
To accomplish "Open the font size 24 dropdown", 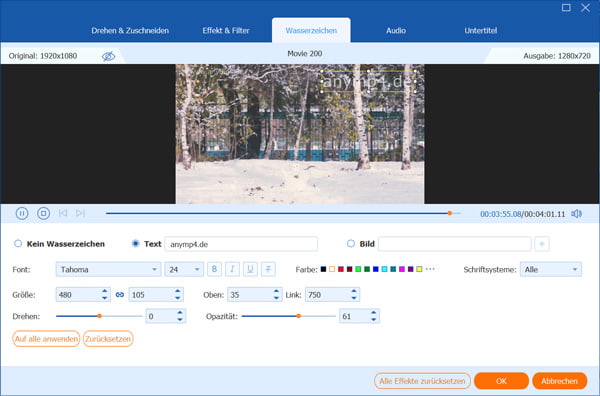I will tap(184, 269).
